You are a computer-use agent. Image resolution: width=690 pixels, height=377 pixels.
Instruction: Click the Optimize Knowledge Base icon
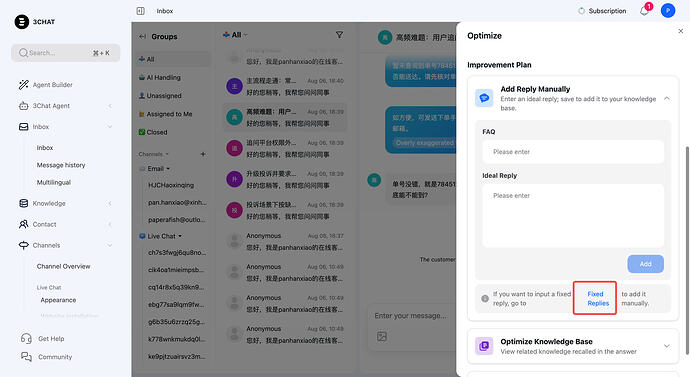(484, 346)
